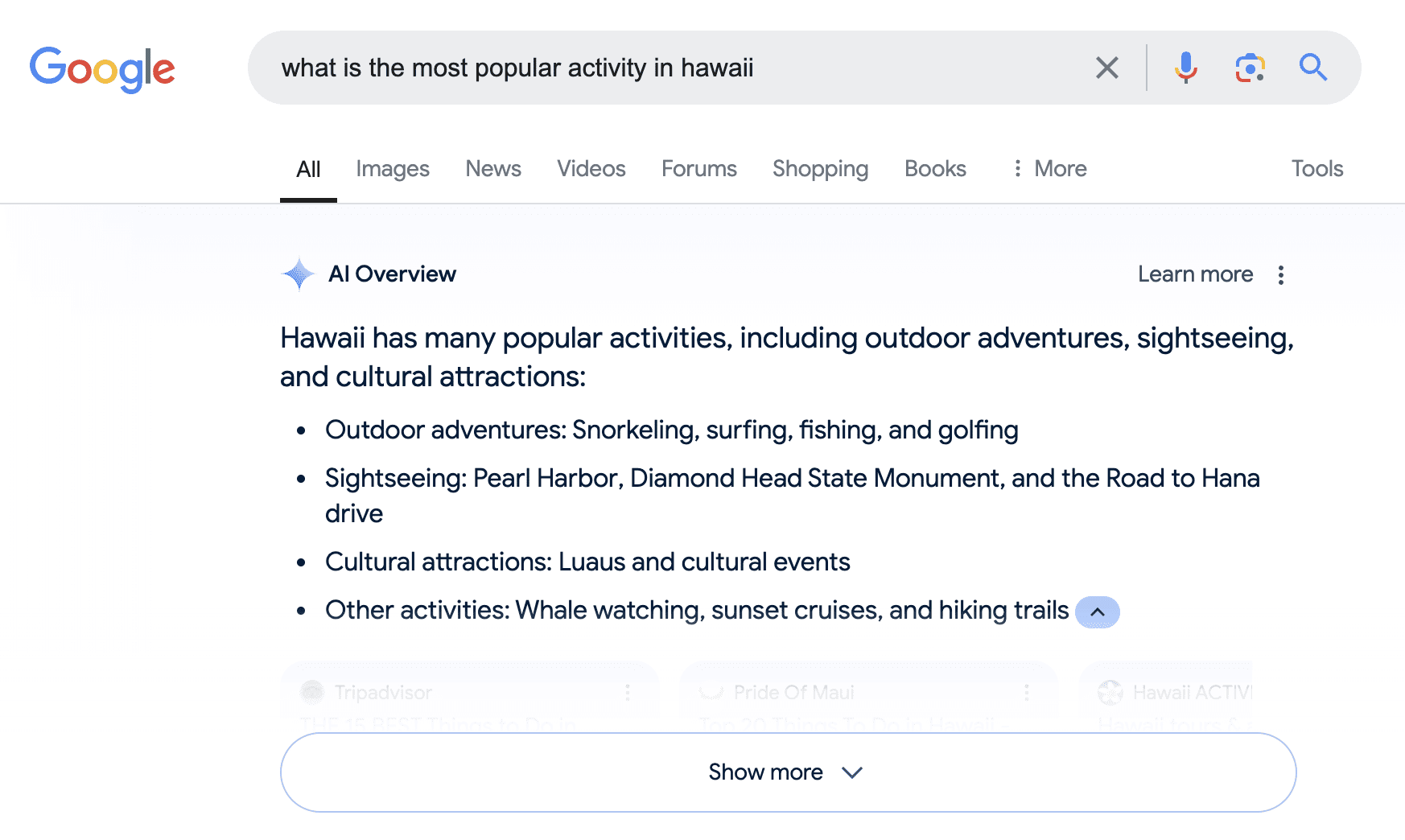
Task: Switch to the Shopping tab
Action: 819,168
